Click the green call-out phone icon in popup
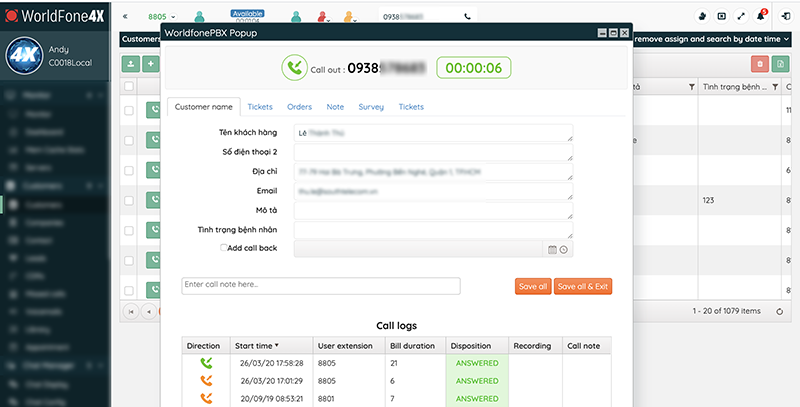 294,67
